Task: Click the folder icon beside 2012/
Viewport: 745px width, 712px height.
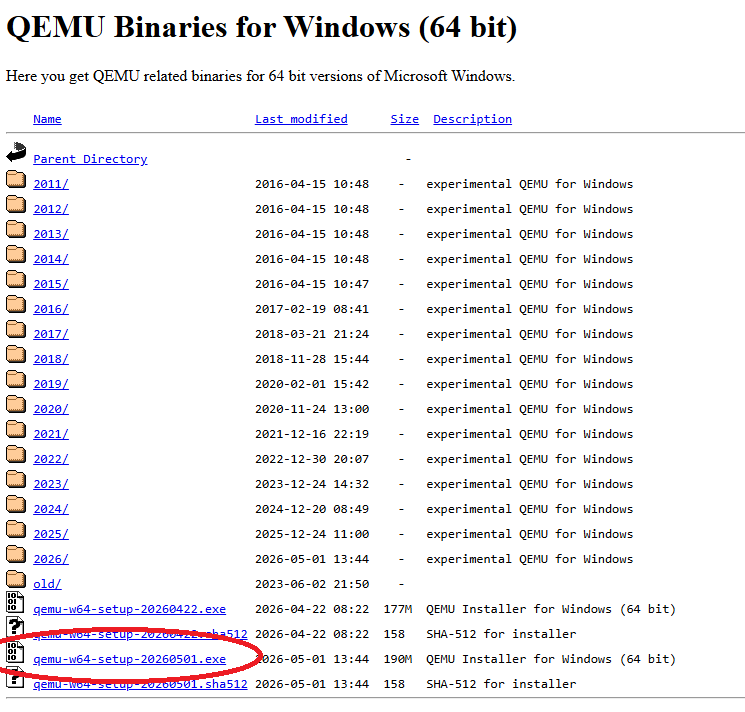Action: pyautogui.click(x=16, y=204)
